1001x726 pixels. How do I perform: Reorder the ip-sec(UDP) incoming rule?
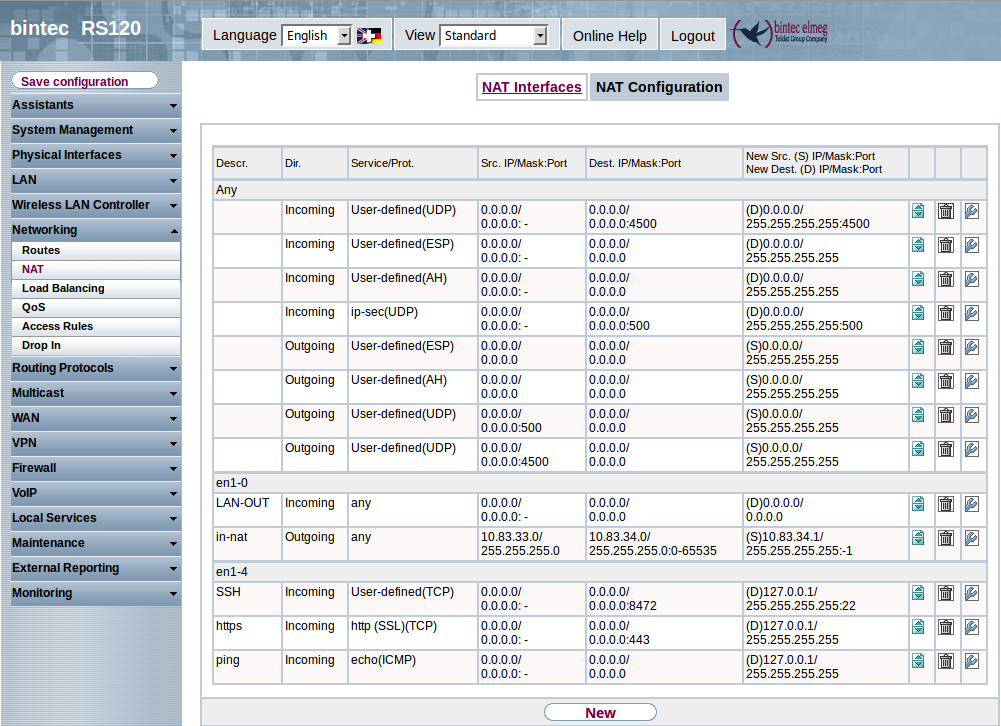click(x=918, y=313)
